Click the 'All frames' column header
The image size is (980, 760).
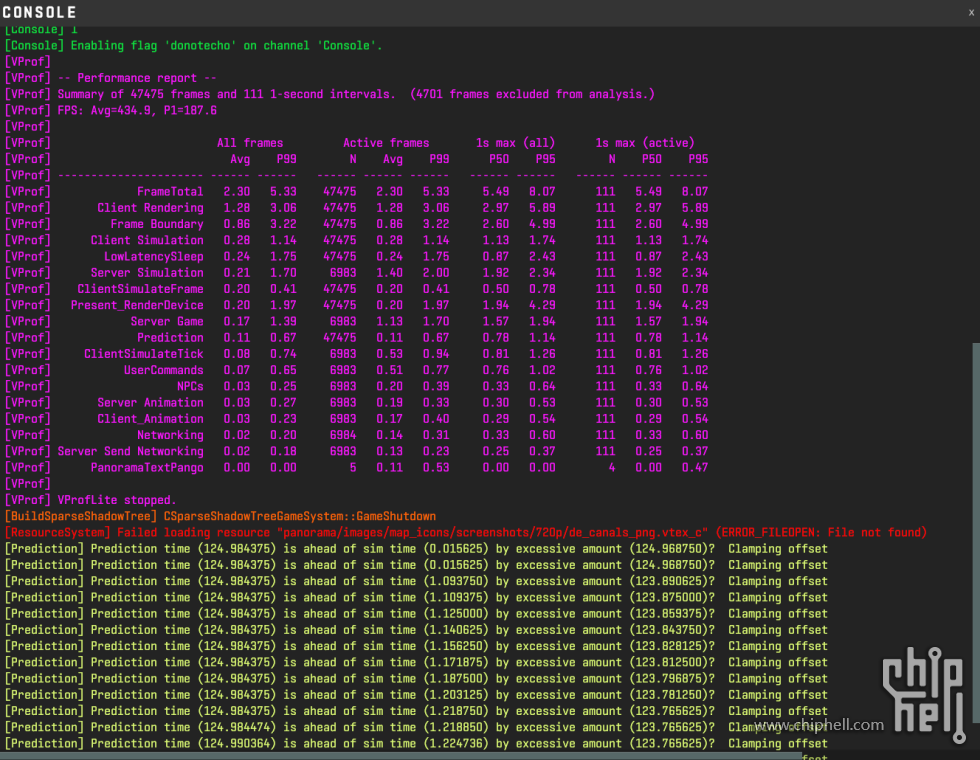click(250, 143)
